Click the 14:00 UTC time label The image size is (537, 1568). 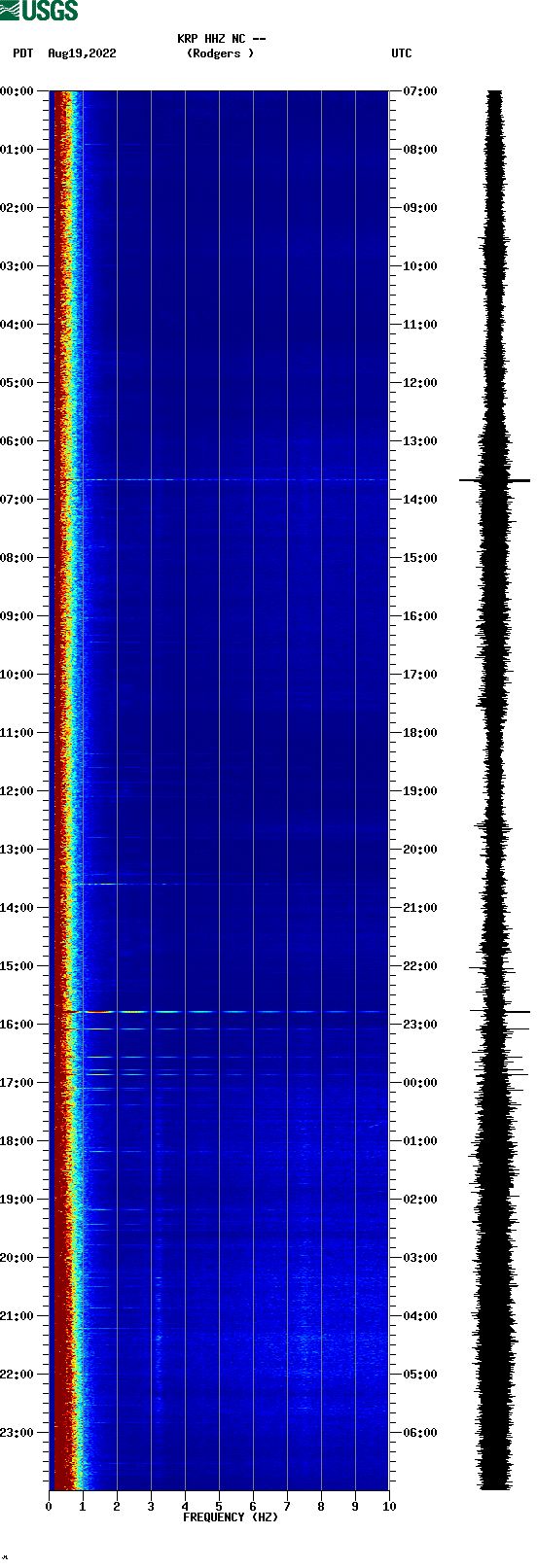pos(420,500)
